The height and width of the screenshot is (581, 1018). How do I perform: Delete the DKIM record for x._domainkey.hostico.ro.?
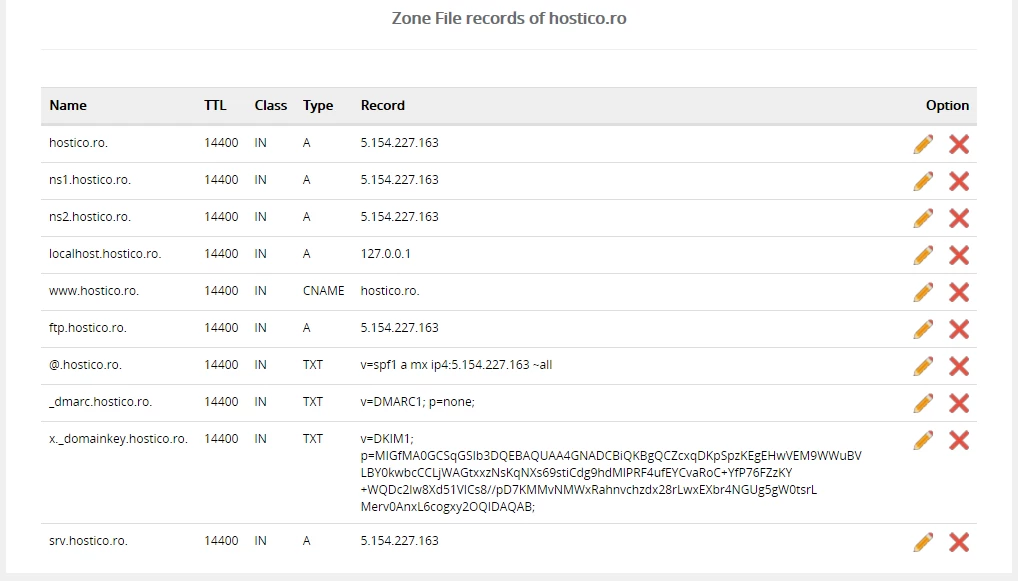958,440
